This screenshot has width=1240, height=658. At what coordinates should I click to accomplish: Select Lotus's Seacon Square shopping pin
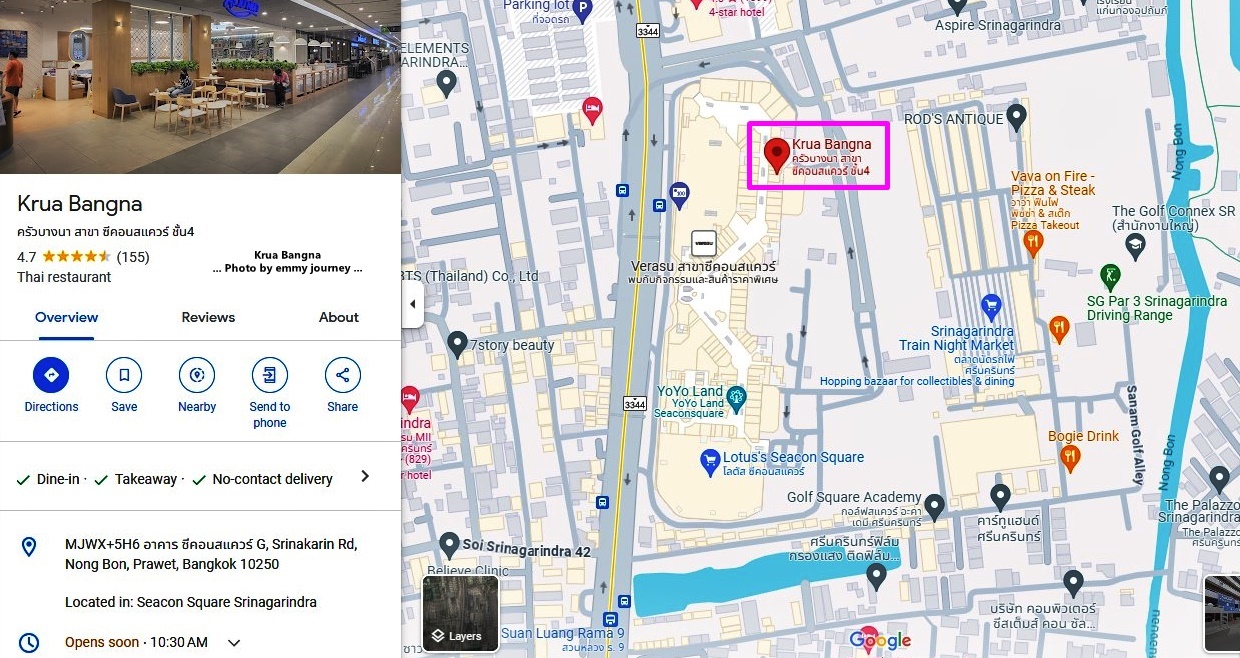(710, 461)
